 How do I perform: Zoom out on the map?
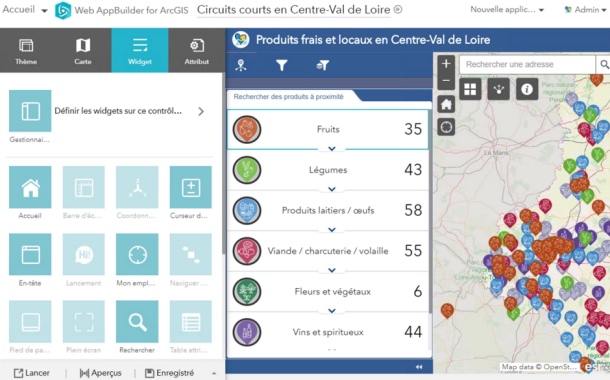[446, 81]
